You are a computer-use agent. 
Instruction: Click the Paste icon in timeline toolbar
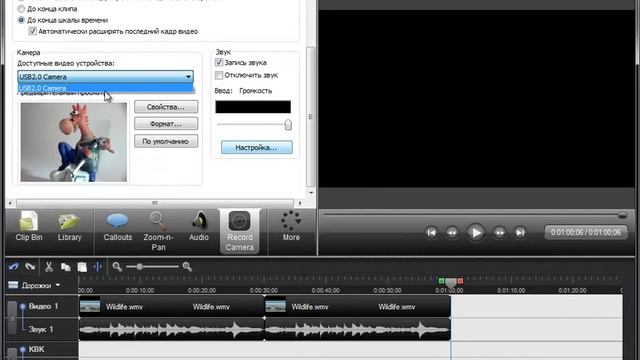click(x=82, y=267)
